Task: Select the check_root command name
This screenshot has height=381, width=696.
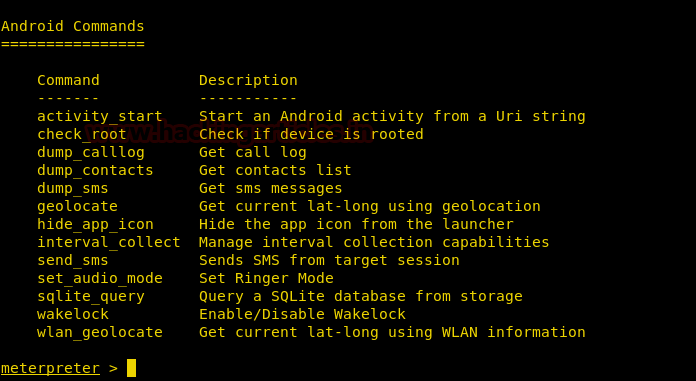Action: click(82, 135)
